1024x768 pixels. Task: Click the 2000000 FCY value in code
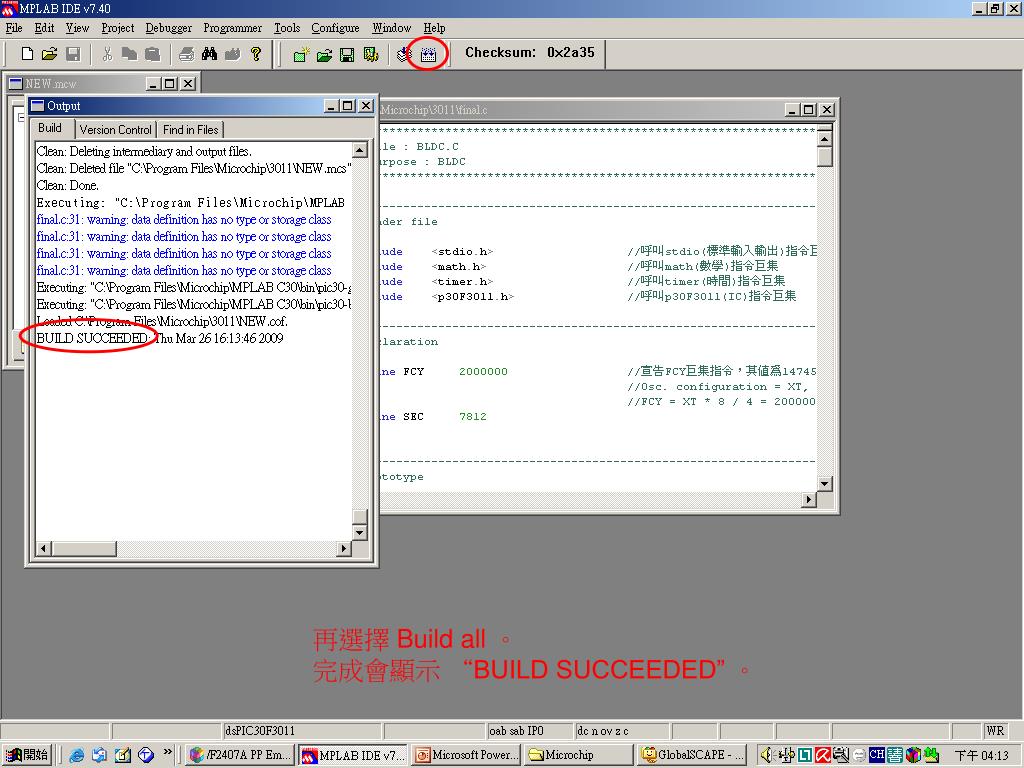(483, 372)
